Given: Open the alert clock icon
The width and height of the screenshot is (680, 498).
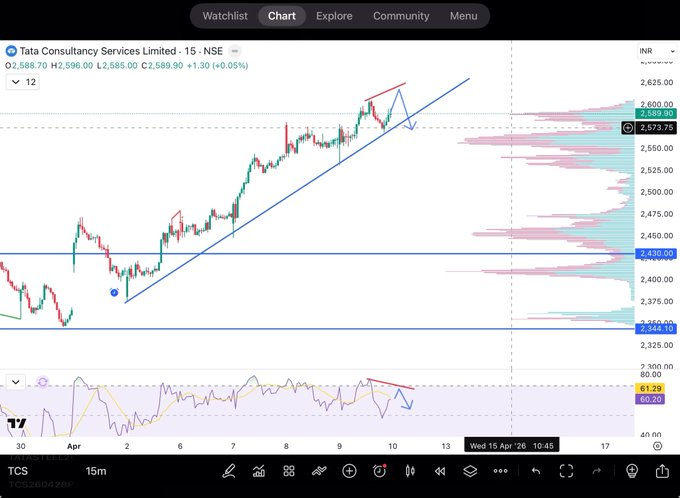Looking at the screenshot, I should click(x=379, y=471).
